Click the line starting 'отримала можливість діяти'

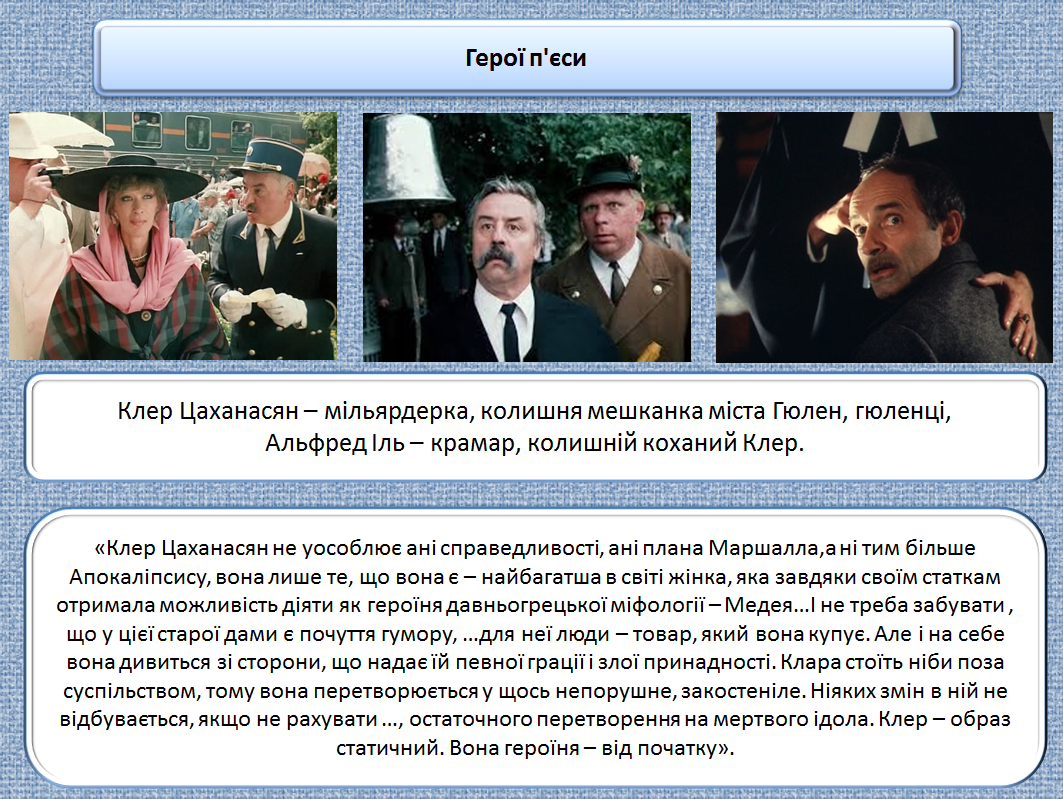535,605
